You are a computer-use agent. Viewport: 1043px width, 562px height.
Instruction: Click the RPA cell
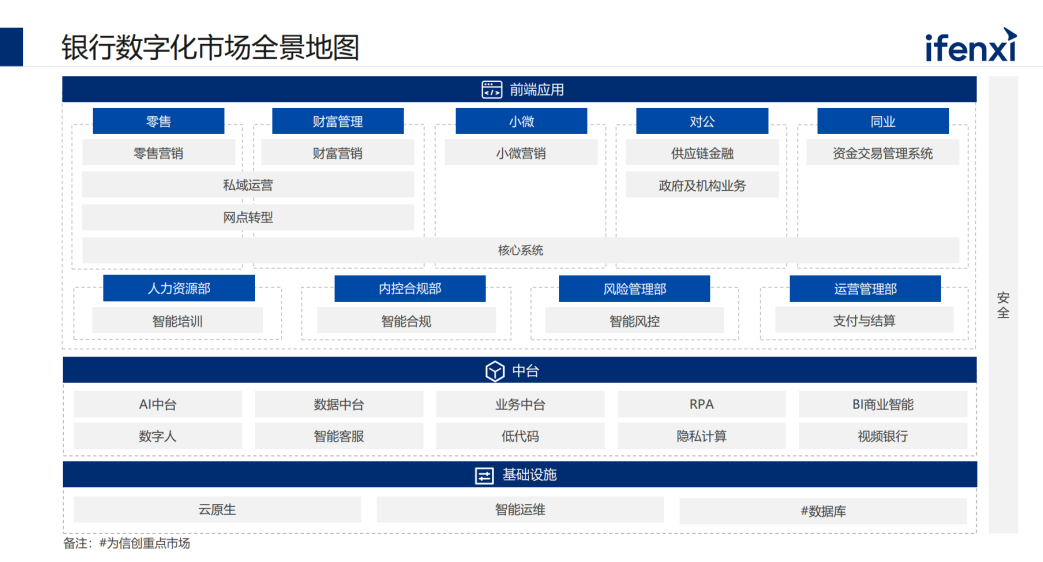click(x=702, y=405)
